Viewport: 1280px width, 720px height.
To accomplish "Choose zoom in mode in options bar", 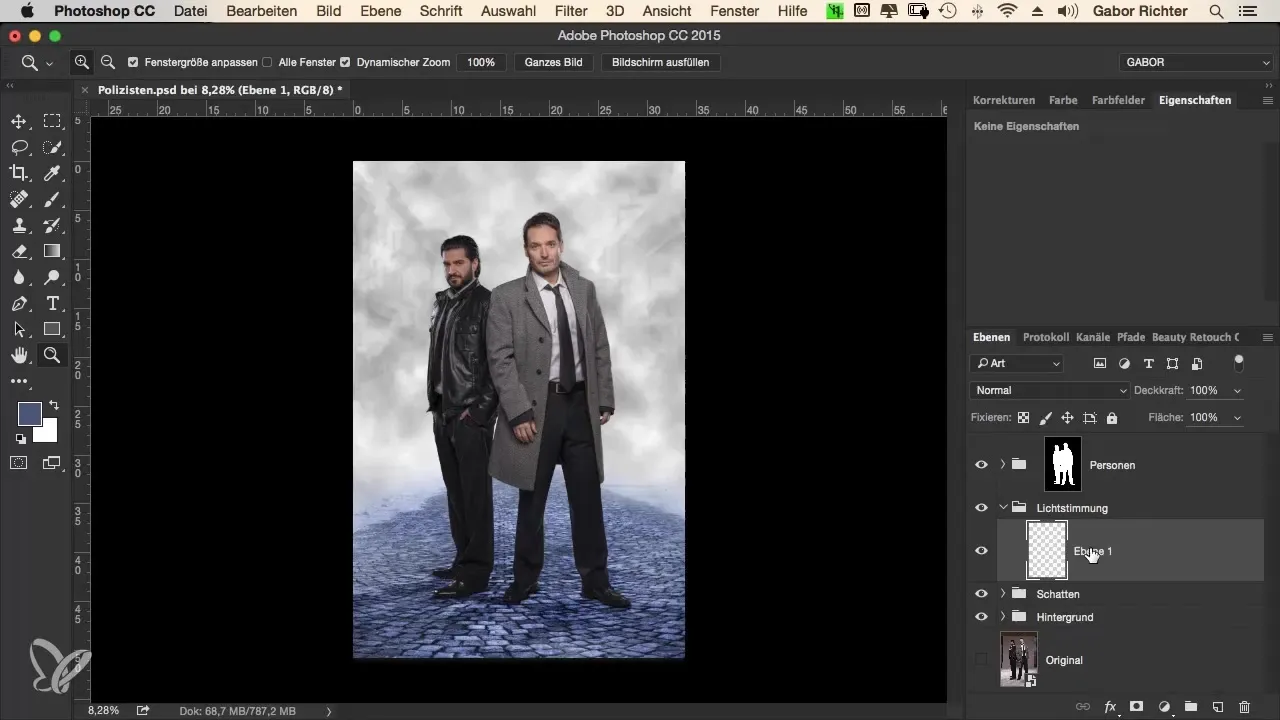I will (82, 62).
